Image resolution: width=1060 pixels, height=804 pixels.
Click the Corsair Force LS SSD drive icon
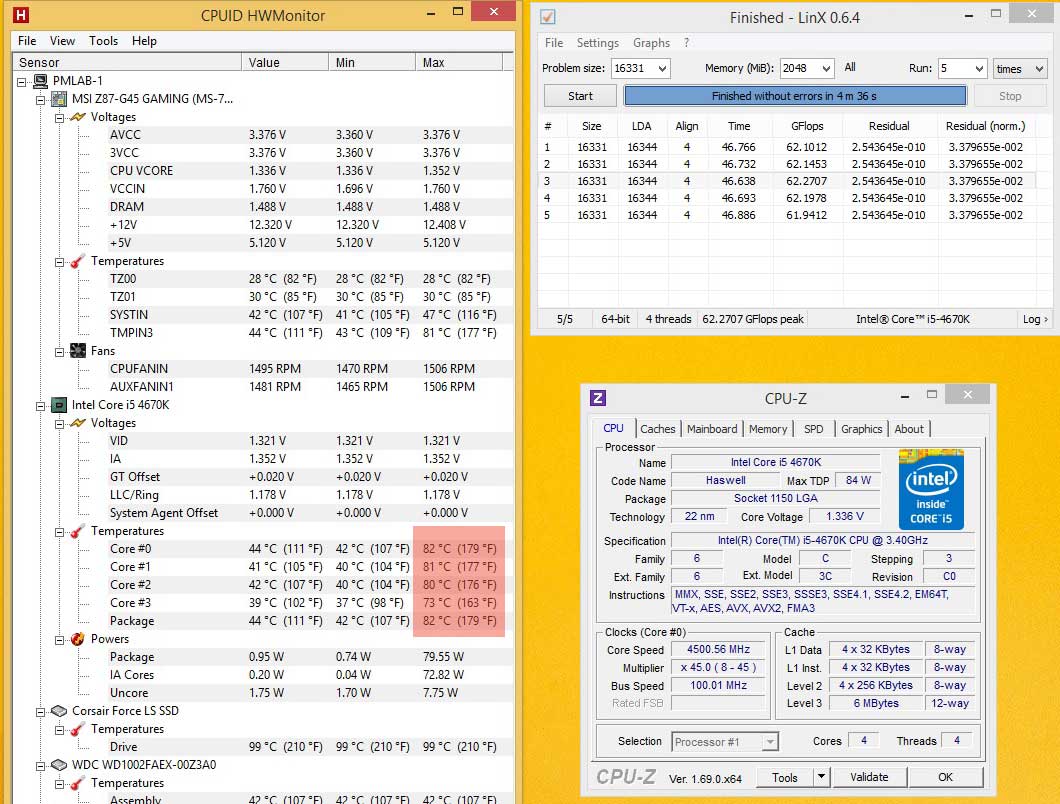click(59, 711)
